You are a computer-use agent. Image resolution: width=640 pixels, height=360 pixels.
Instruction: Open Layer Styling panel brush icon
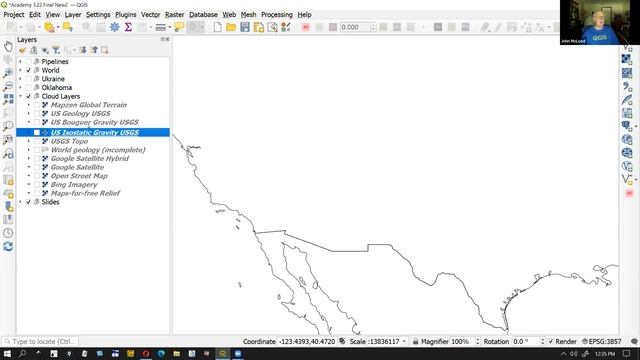click(23, 50)
